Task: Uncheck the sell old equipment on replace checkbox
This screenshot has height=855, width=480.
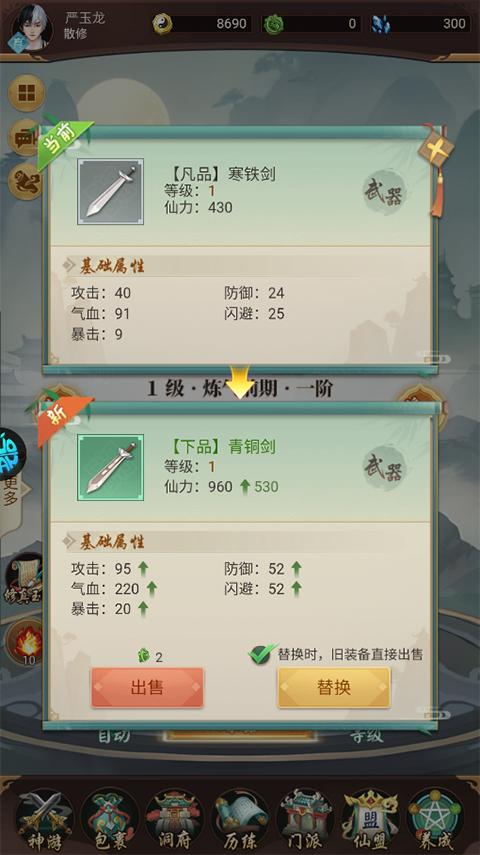Action: 262,654
